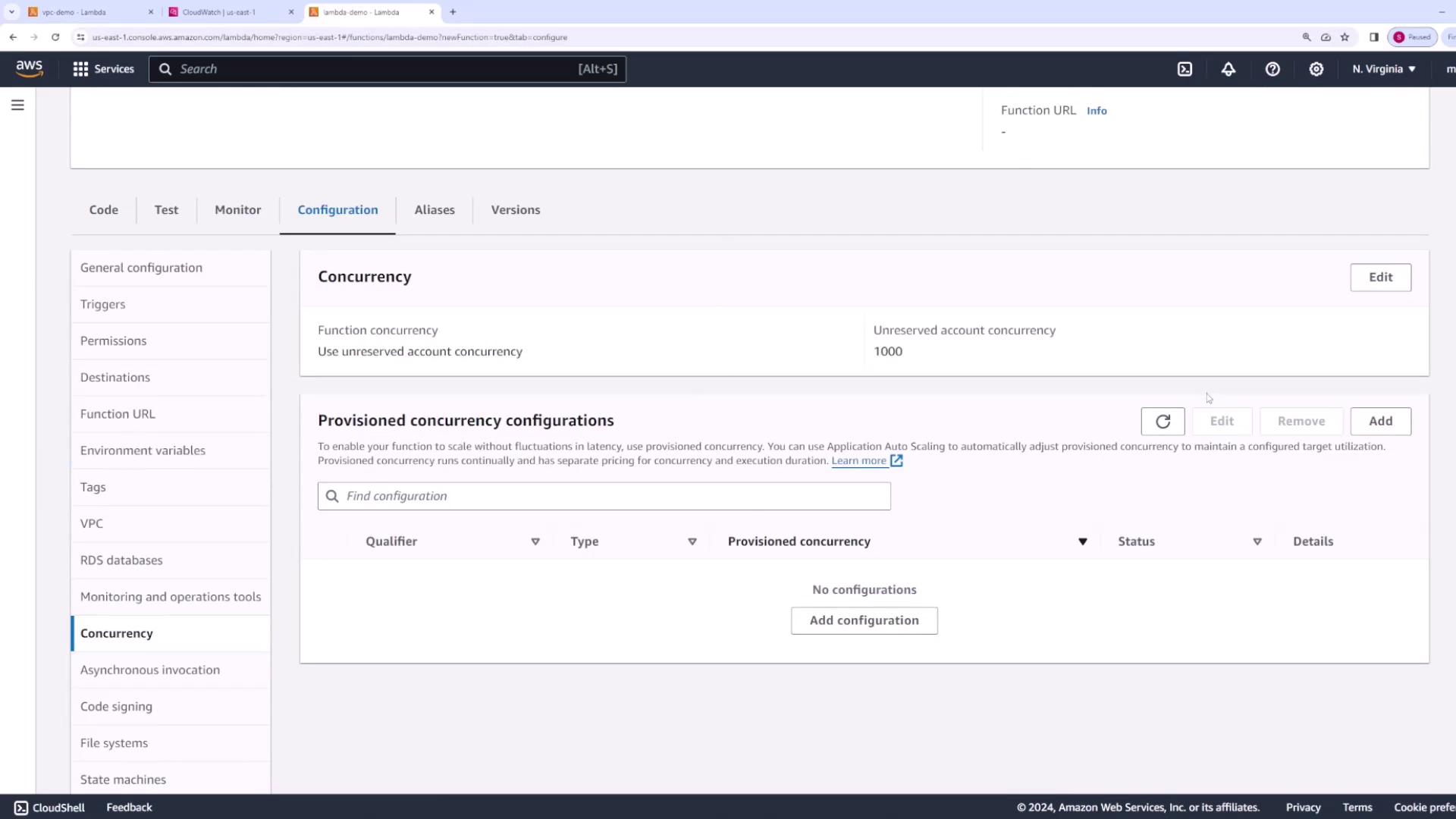Click the Concurrency Edit button

pos(1380,278)
